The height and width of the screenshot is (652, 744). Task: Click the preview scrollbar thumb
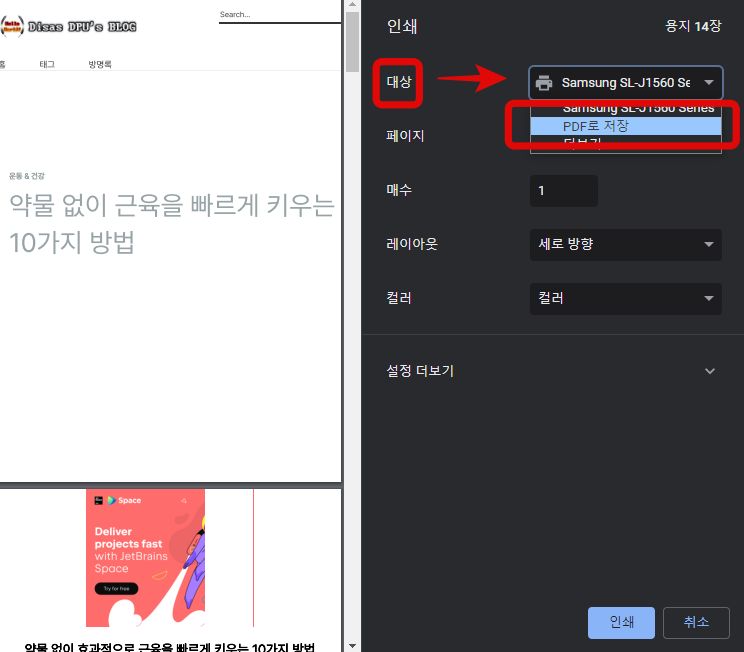click(x=352, y=42)
